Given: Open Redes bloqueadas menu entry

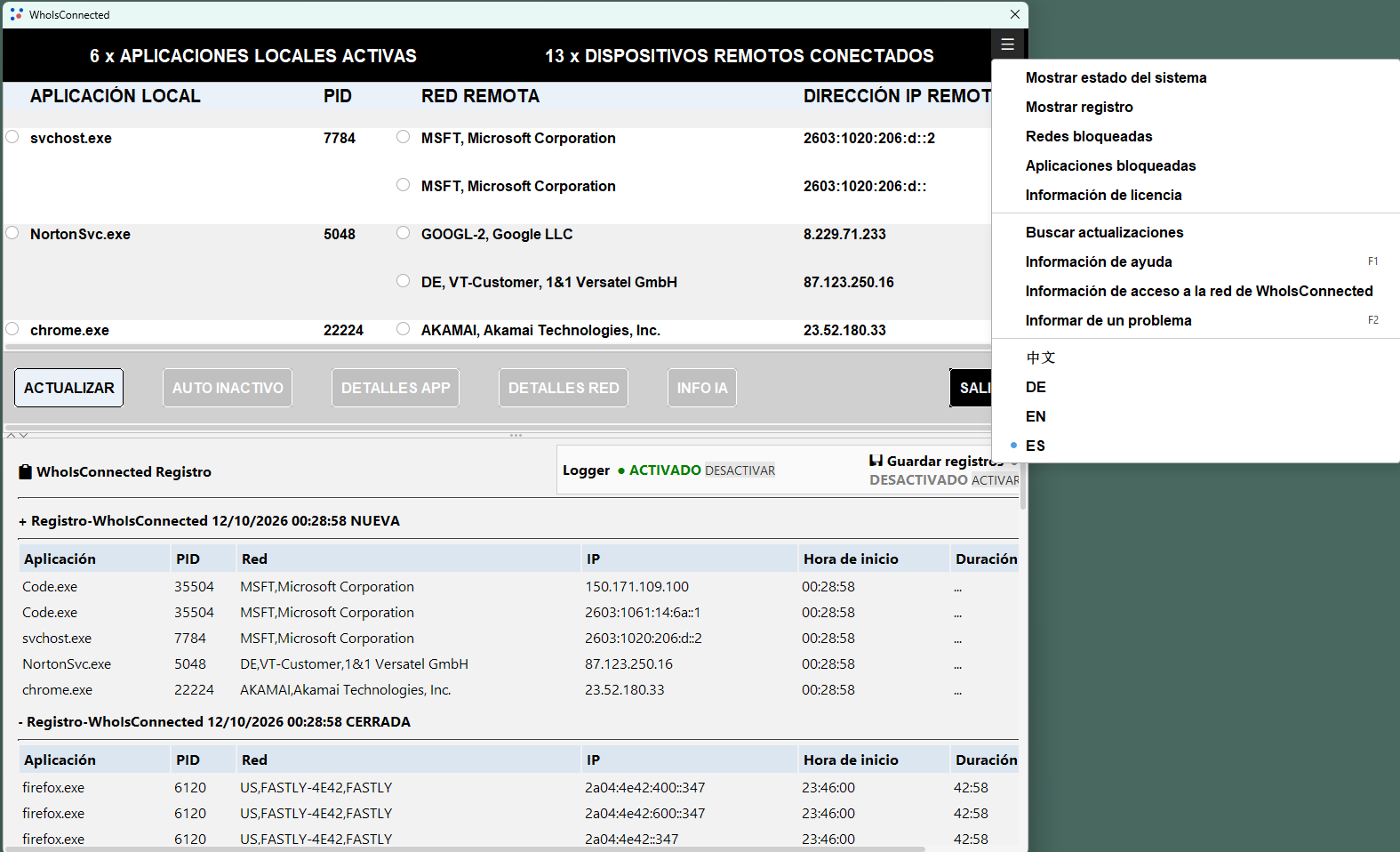Looking at the screenshot, I should click(1196, 136).
